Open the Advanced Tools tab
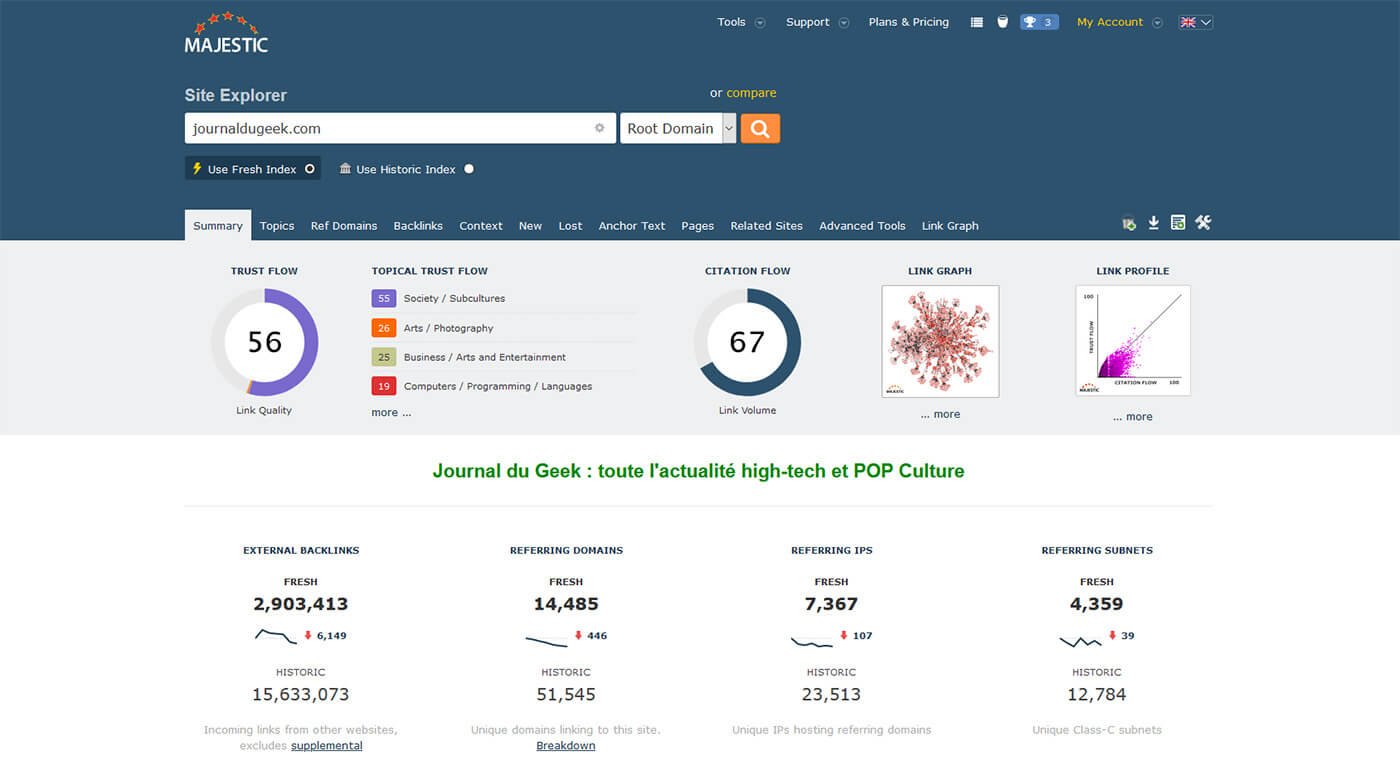 pos(862,225)
